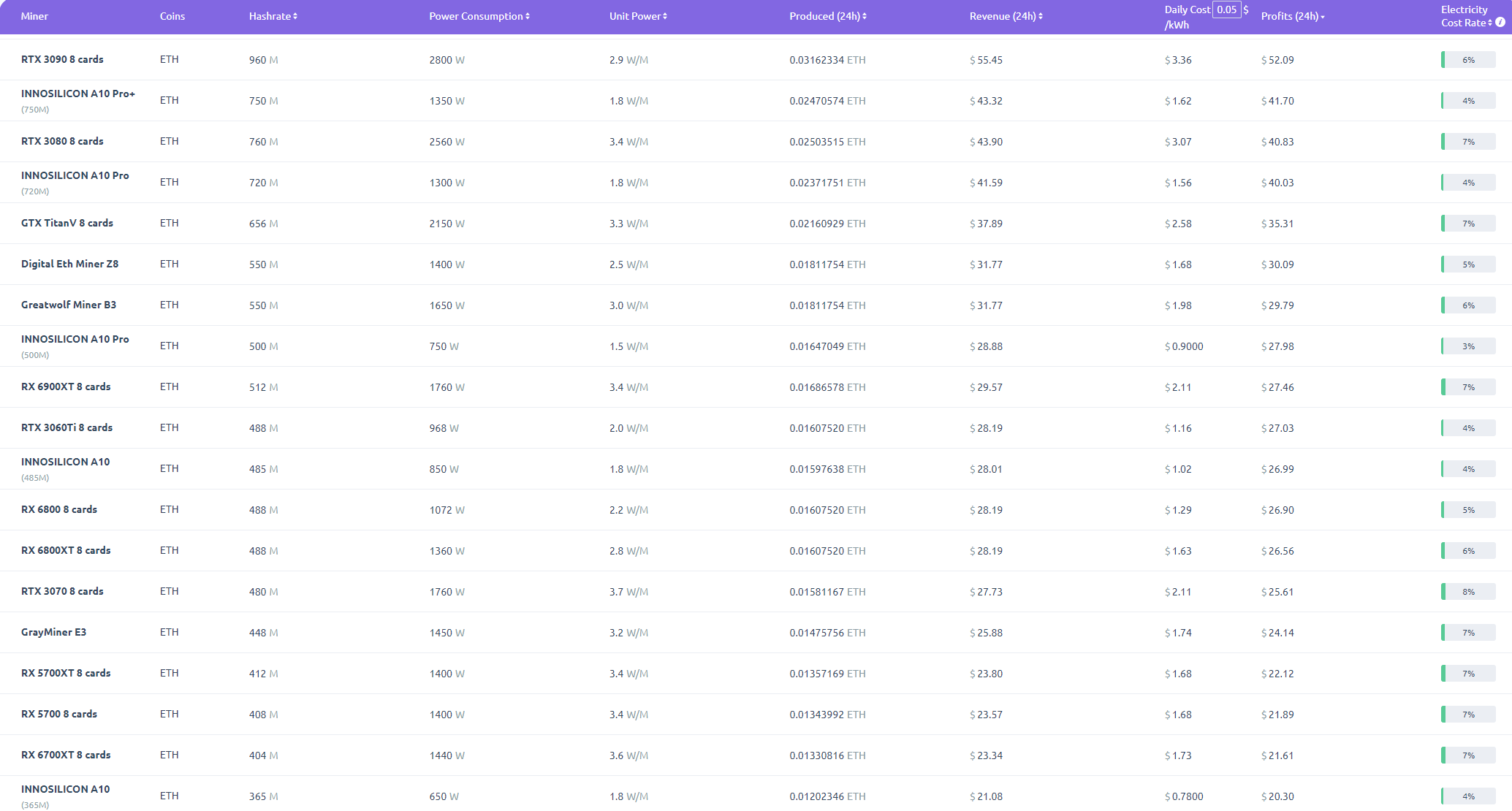Select the Digital Eth Miner Z8 entry
The width and height of the screenshot is (1512, 811).
coord(69,264)
